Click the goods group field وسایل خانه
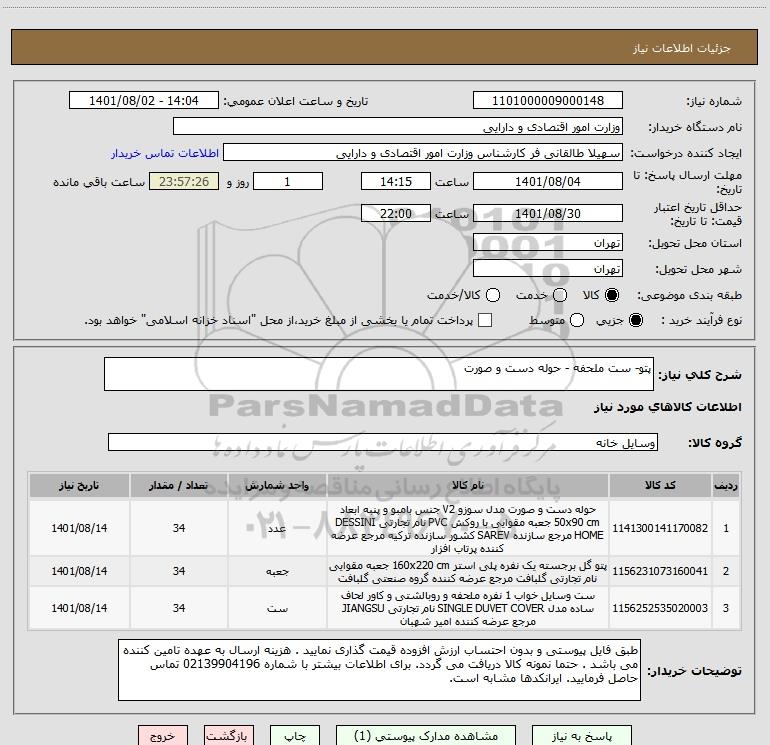The height and width of the screenshot is (745, 770). pos(383,442)
